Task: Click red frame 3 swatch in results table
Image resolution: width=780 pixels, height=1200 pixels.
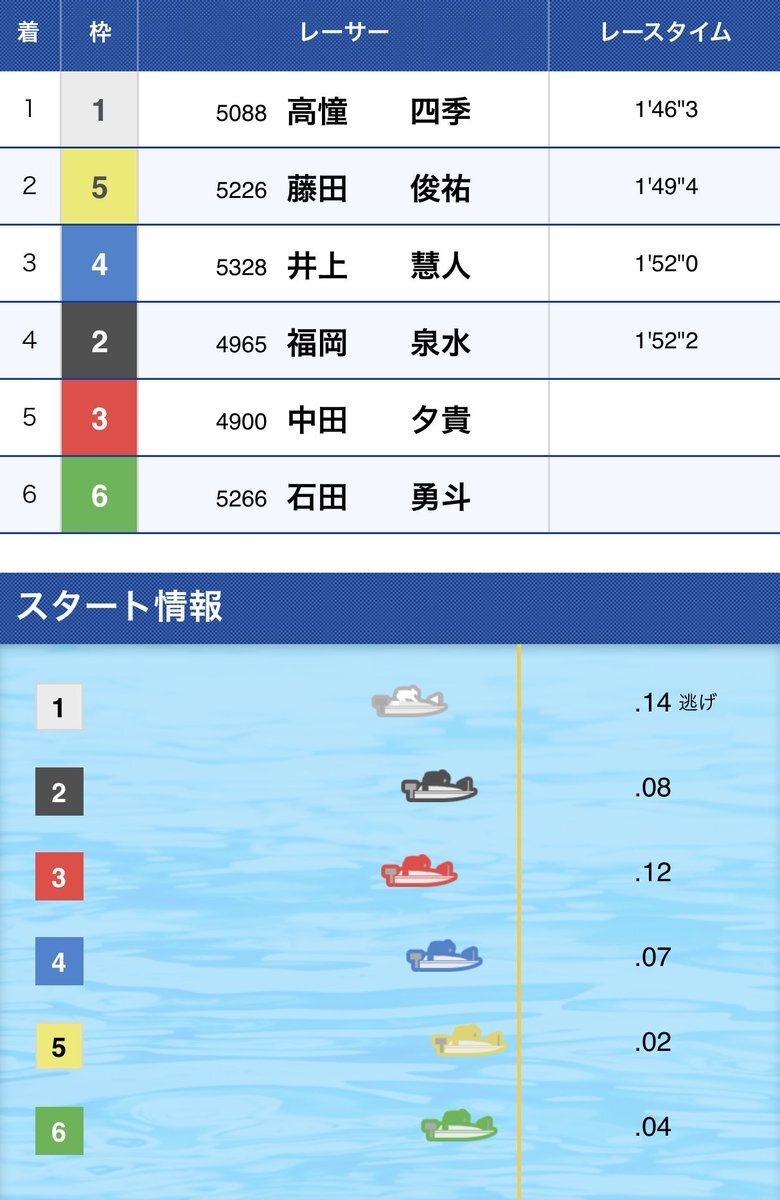Action: pos(99,419)
